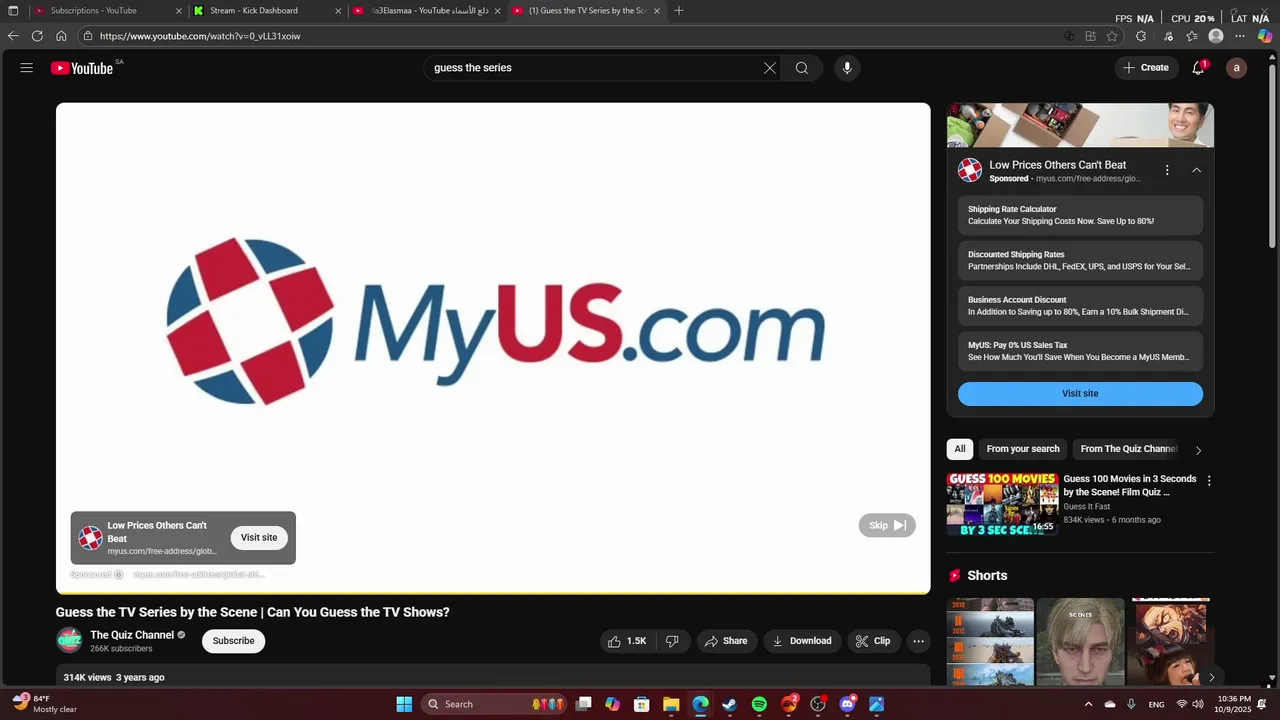This screenshot has width=1280, height=720.
Task: Skip the MyUS advertisement
Action: click(887, 525)
